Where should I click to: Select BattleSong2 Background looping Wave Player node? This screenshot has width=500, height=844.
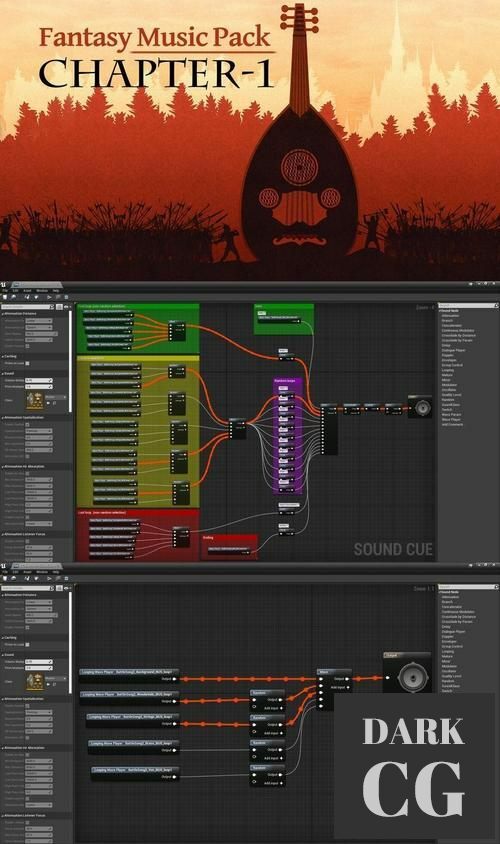(129, 675)
